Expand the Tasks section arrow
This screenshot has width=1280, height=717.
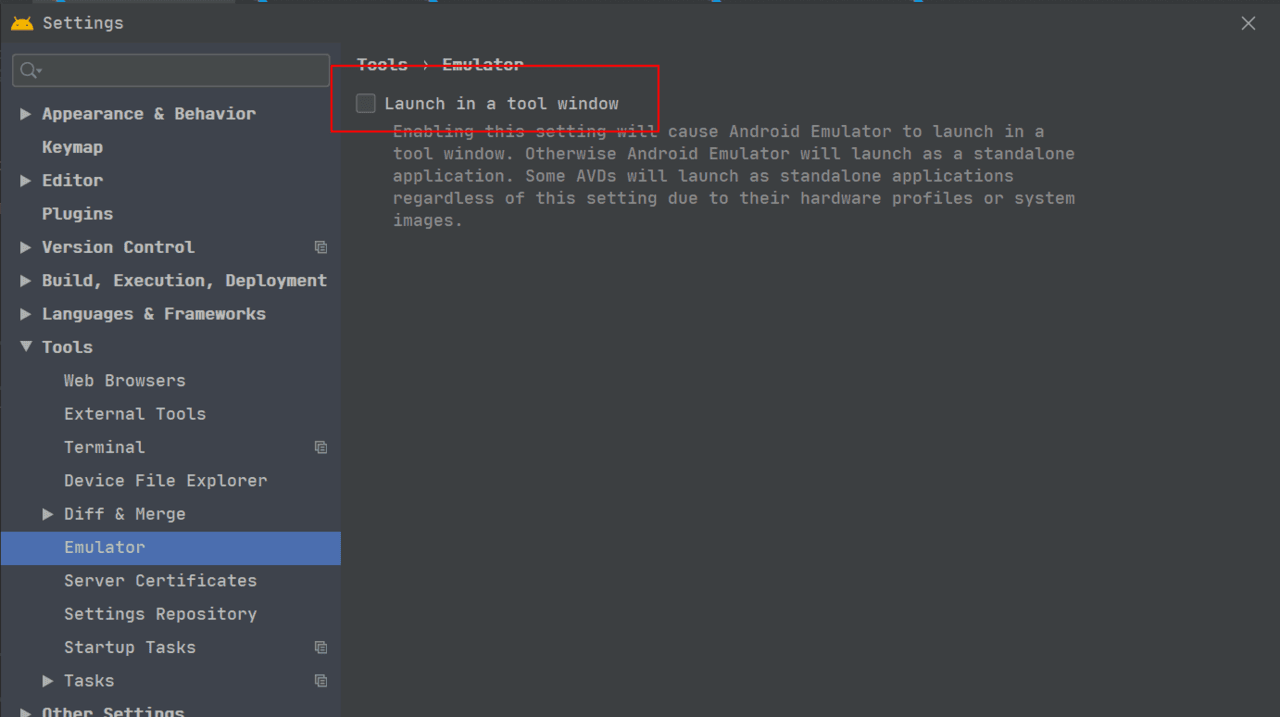47,681
